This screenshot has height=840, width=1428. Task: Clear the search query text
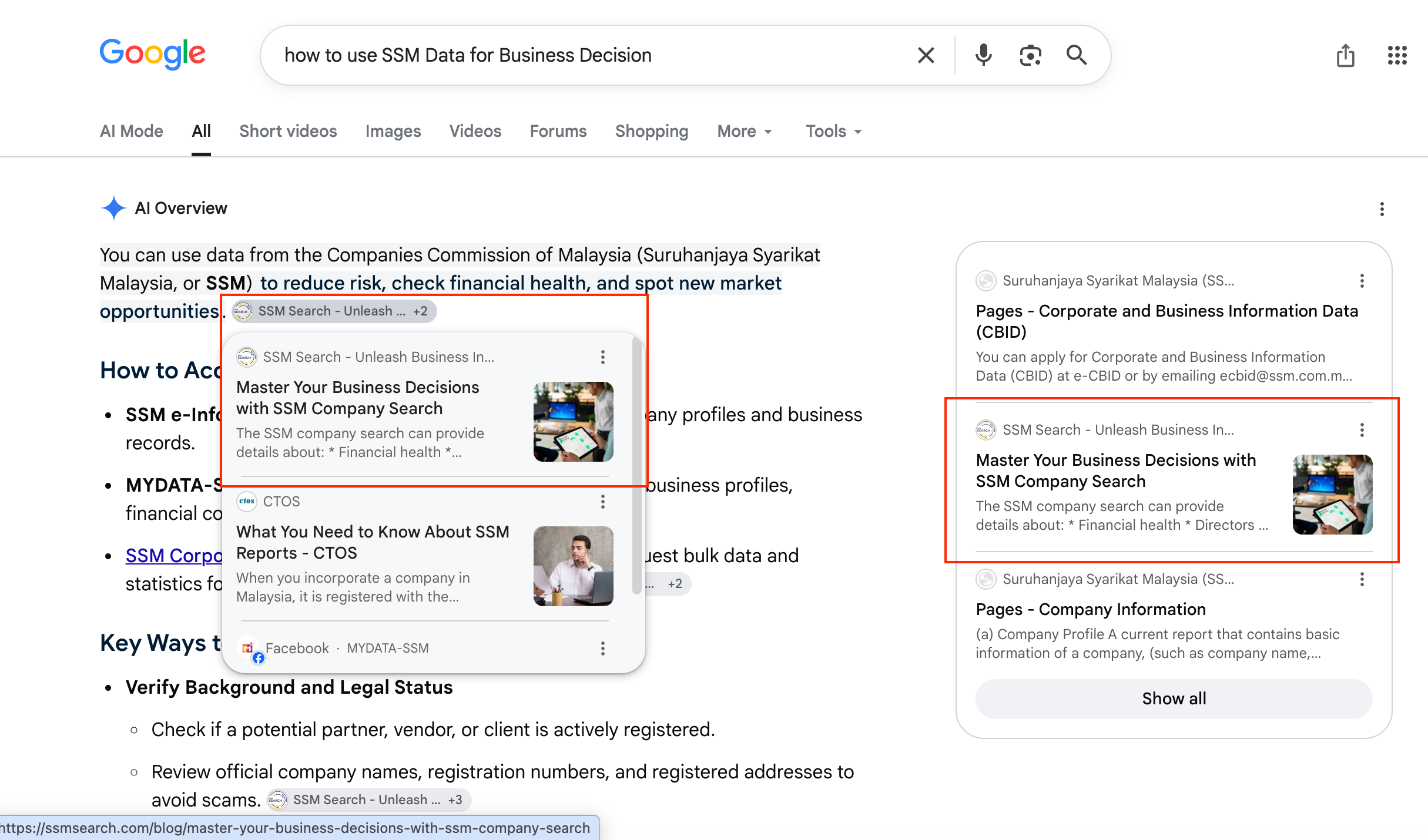[926, 55]
